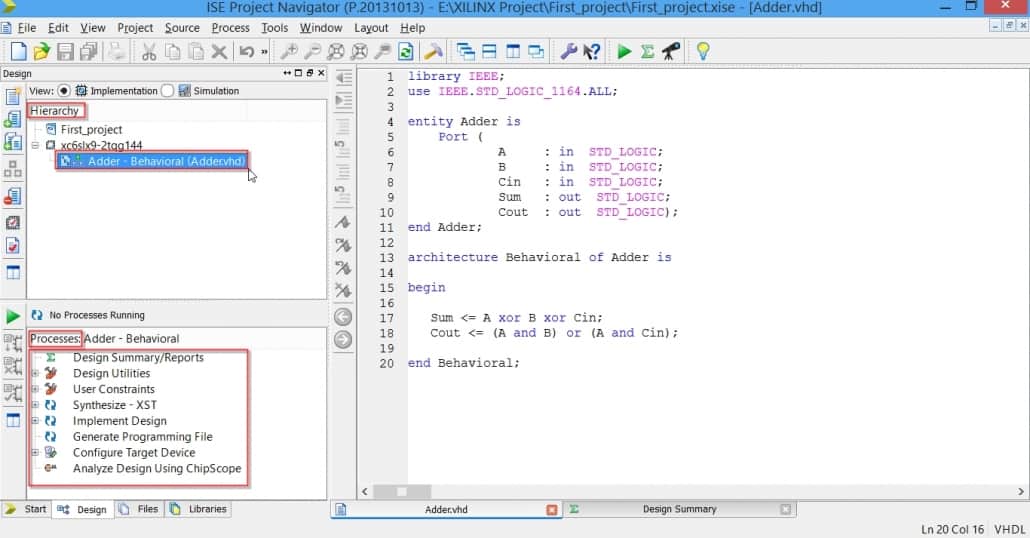Expand the Implement Design process
This screenshot has width=1030, height=538.
[x=35, y=421]
